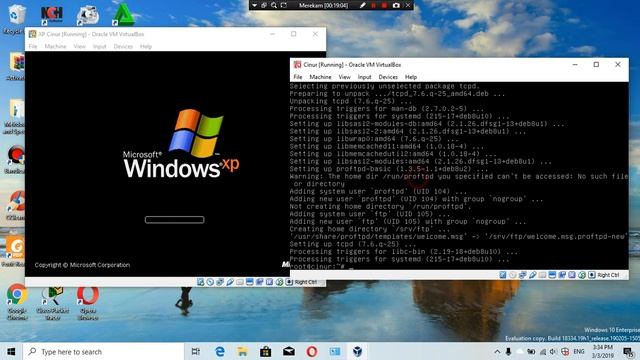The width and height of the screenshot is (640, 360).
Task: Open View menu in Cinur window
Action: coord(344,77)
